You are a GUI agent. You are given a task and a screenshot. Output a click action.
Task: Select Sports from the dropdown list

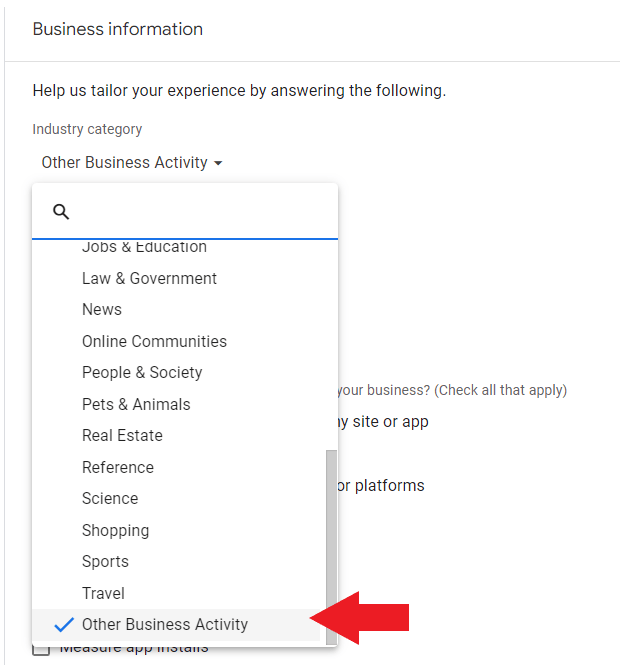[x=105, y=562]
